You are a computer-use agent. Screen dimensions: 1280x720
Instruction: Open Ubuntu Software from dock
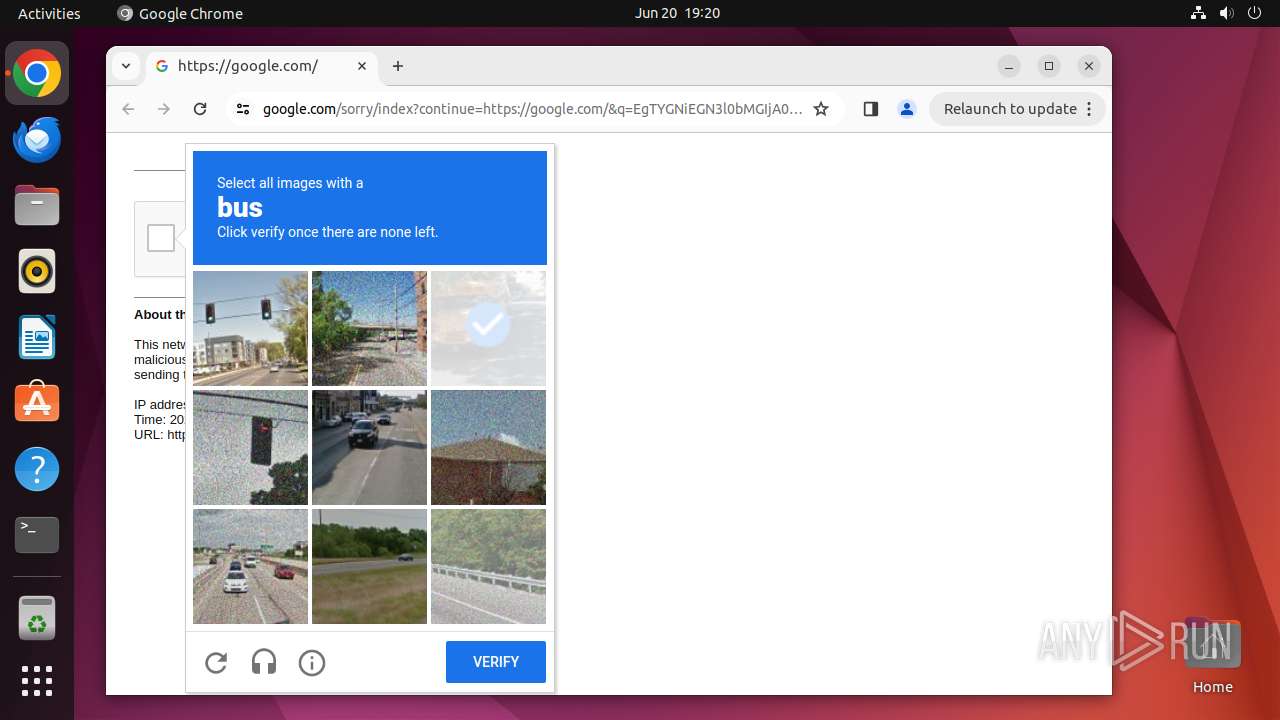37,403
